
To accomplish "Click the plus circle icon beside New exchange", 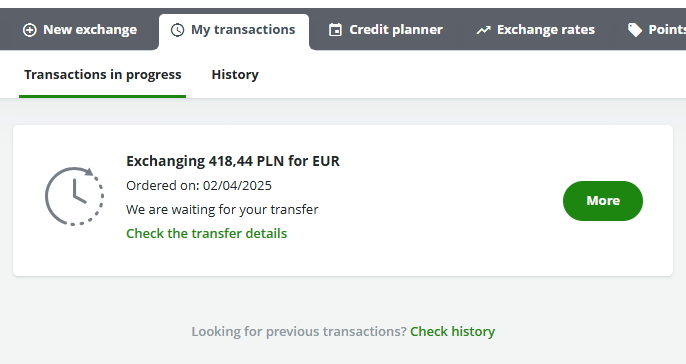I will click(x=30, y=30).
